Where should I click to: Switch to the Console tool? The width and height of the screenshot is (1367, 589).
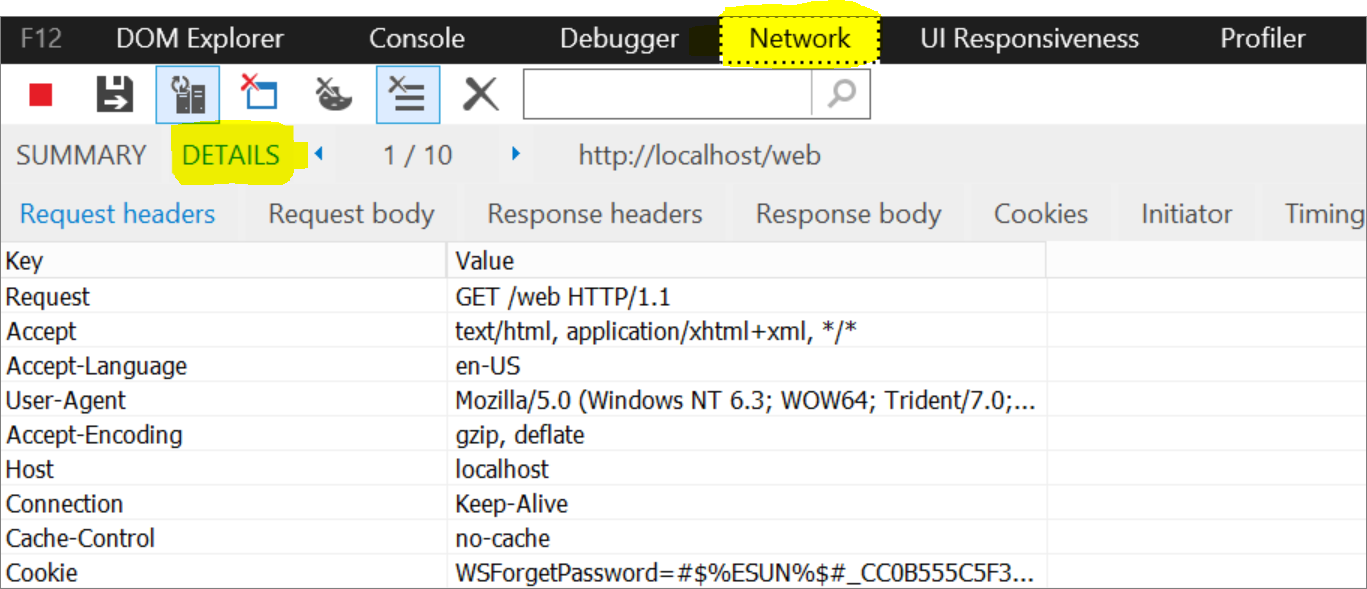(x=417, y=39)
